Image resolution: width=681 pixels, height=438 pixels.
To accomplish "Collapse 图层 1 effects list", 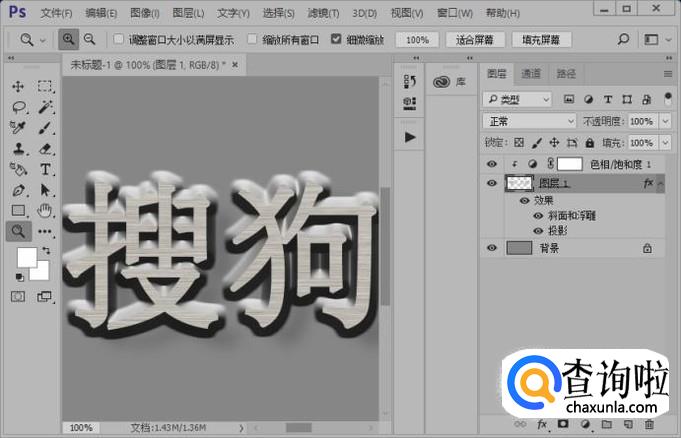I will 660,183.
